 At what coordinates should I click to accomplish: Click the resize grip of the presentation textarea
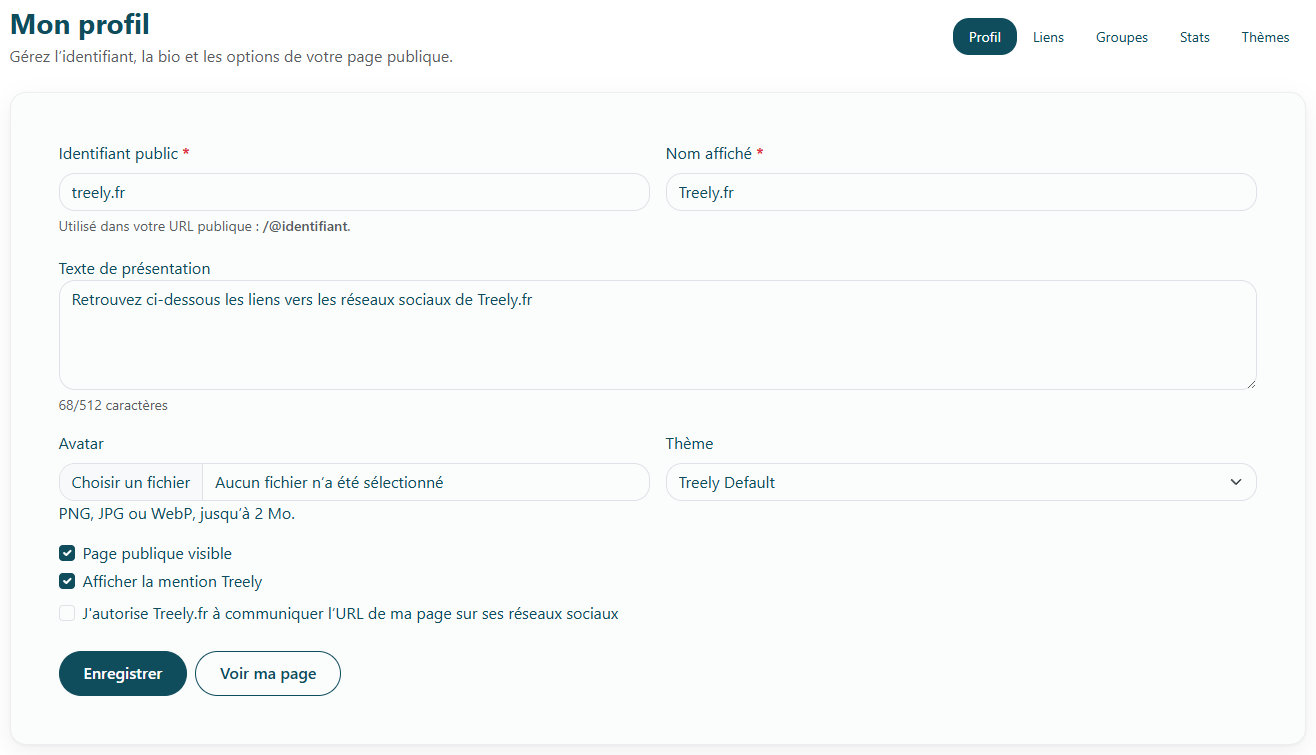coord(1249,382)
